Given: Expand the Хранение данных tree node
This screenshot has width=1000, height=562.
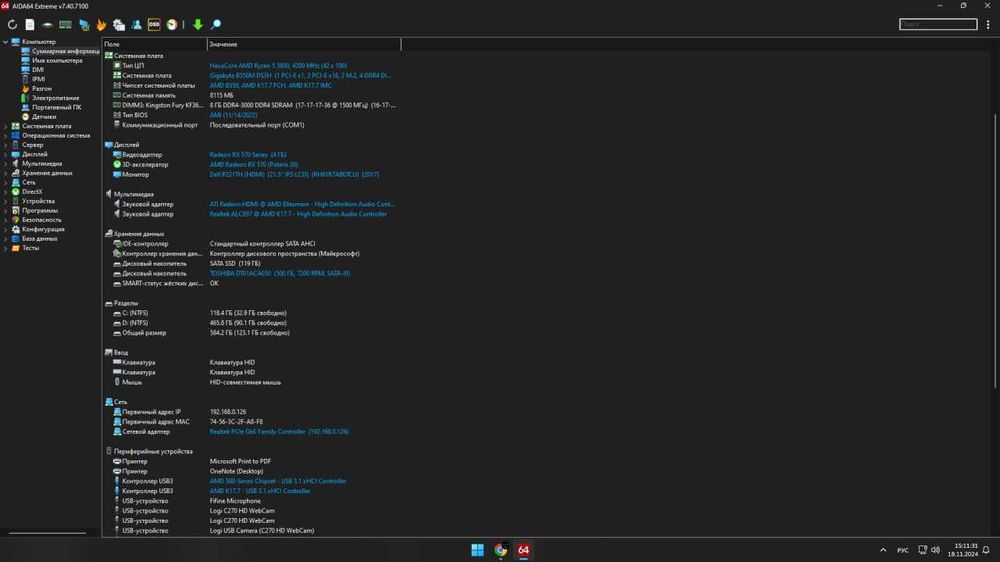Looking at the screenshot, I should click(x=6, y=173).
